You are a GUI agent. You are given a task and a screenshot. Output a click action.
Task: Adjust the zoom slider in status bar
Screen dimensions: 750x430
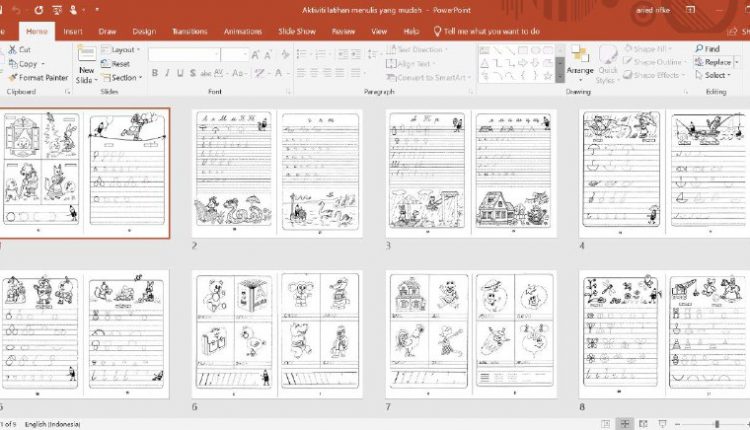[x=715, y=424]
